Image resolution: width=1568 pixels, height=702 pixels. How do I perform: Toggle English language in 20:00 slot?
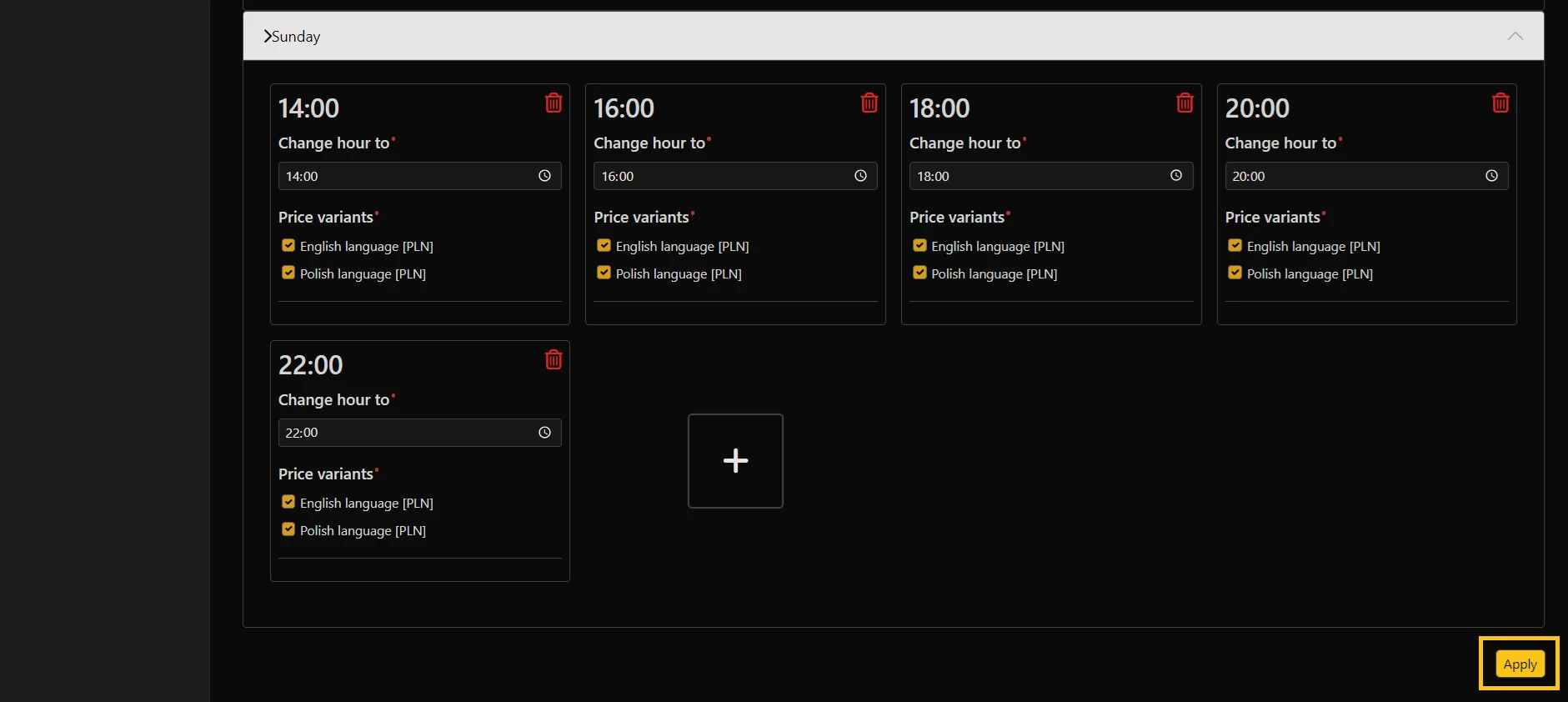[1235, 246]
